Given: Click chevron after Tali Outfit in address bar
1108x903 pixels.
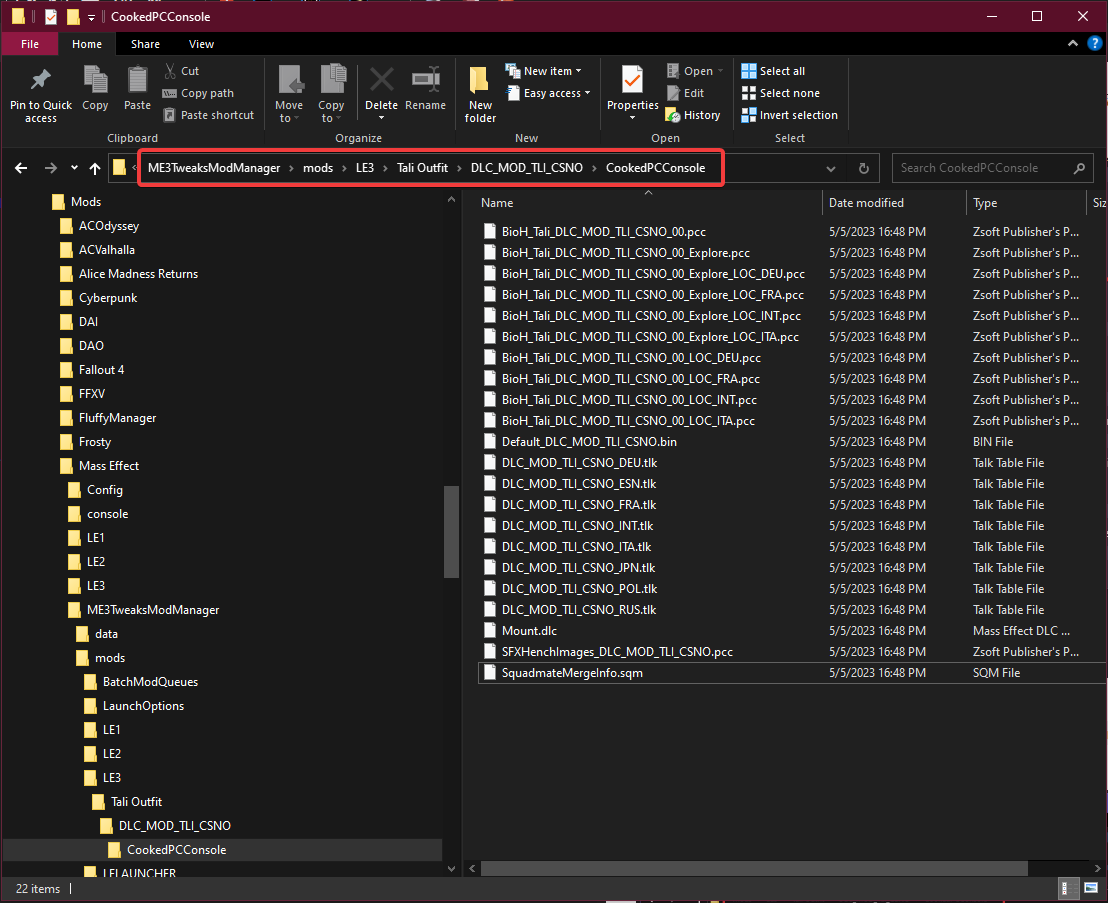Looking at the screenshot, I should tap(459, 168).
